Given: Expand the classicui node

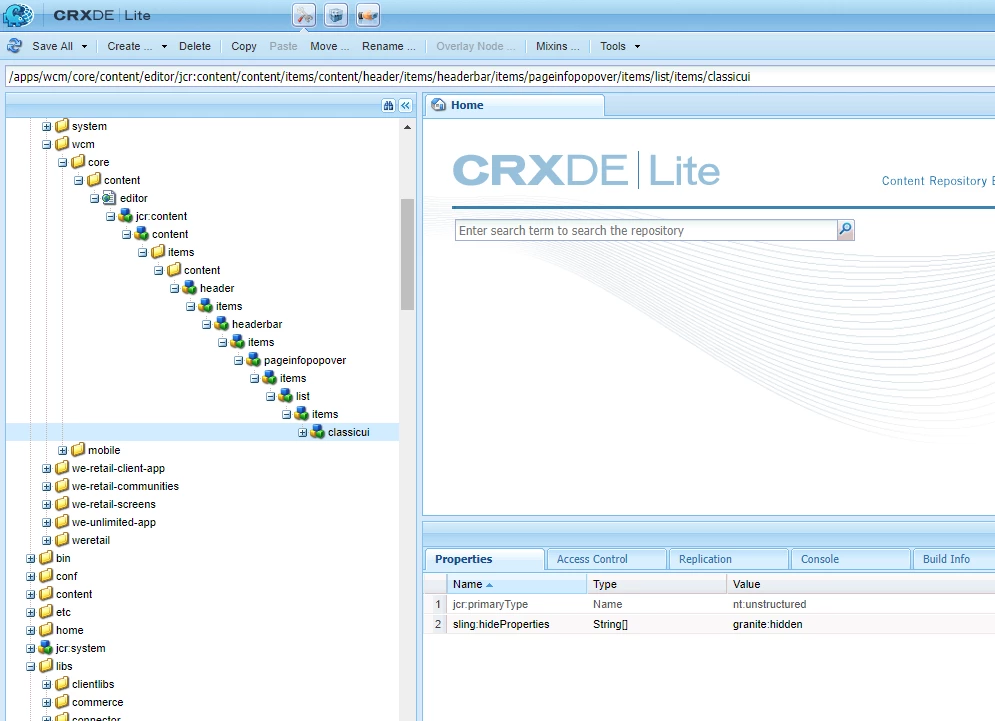Looking at the screenshot, I should coord(303,432).
